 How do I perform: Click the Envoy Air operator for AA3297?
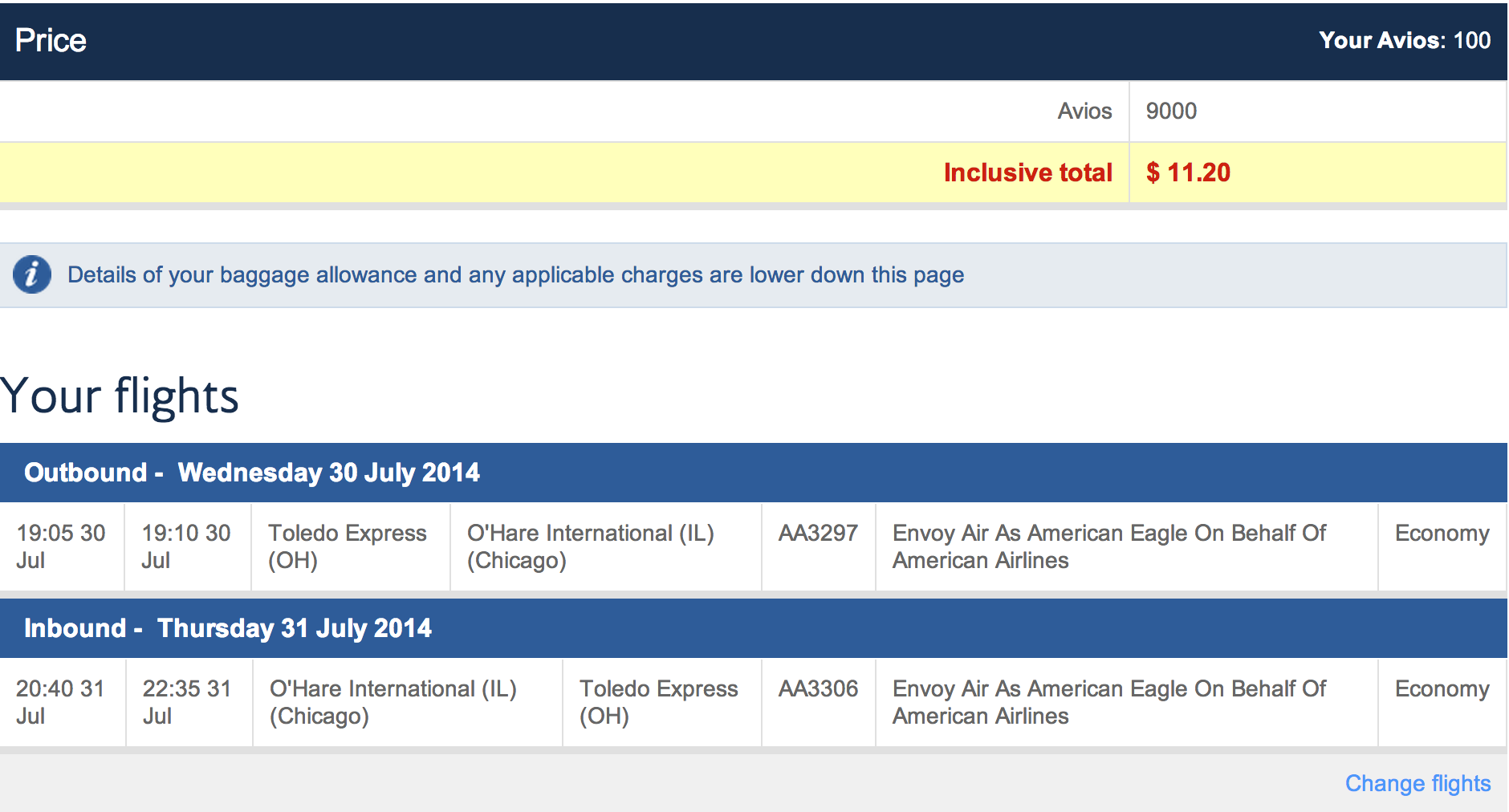click(x=1109, y=546)
